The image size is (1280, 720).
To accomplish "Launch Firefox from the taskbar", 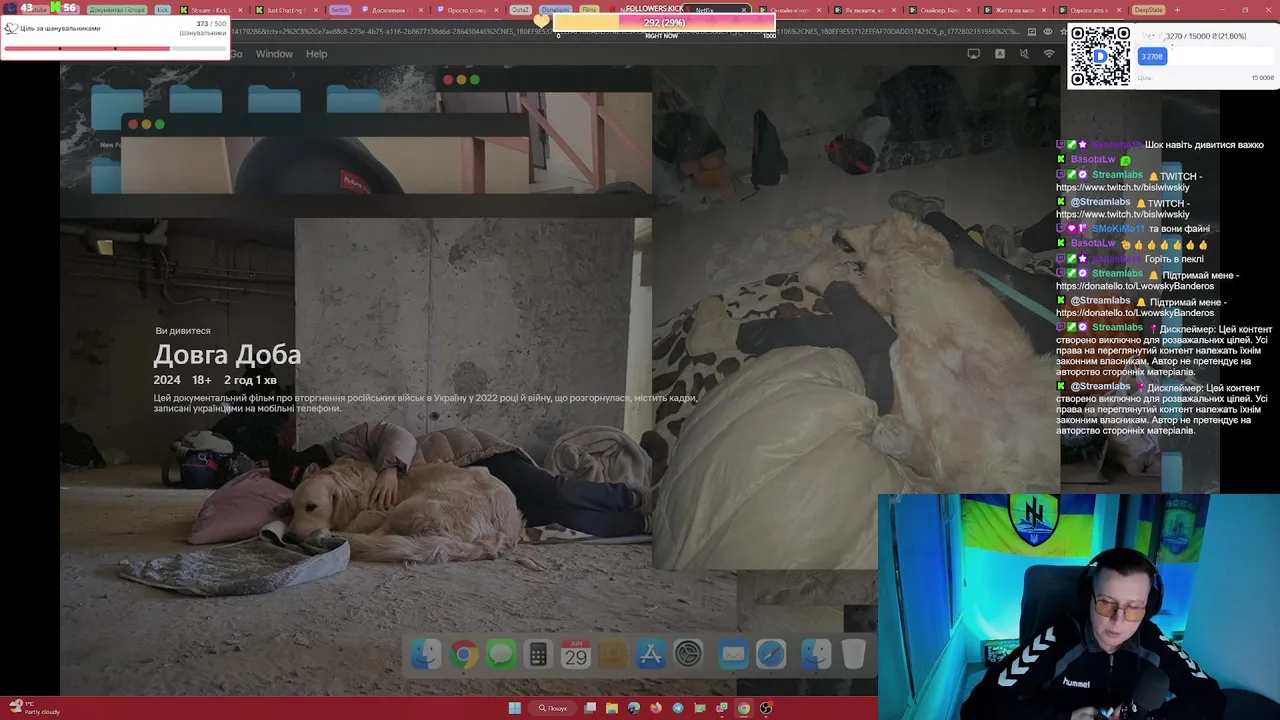I will pos(656,708).
